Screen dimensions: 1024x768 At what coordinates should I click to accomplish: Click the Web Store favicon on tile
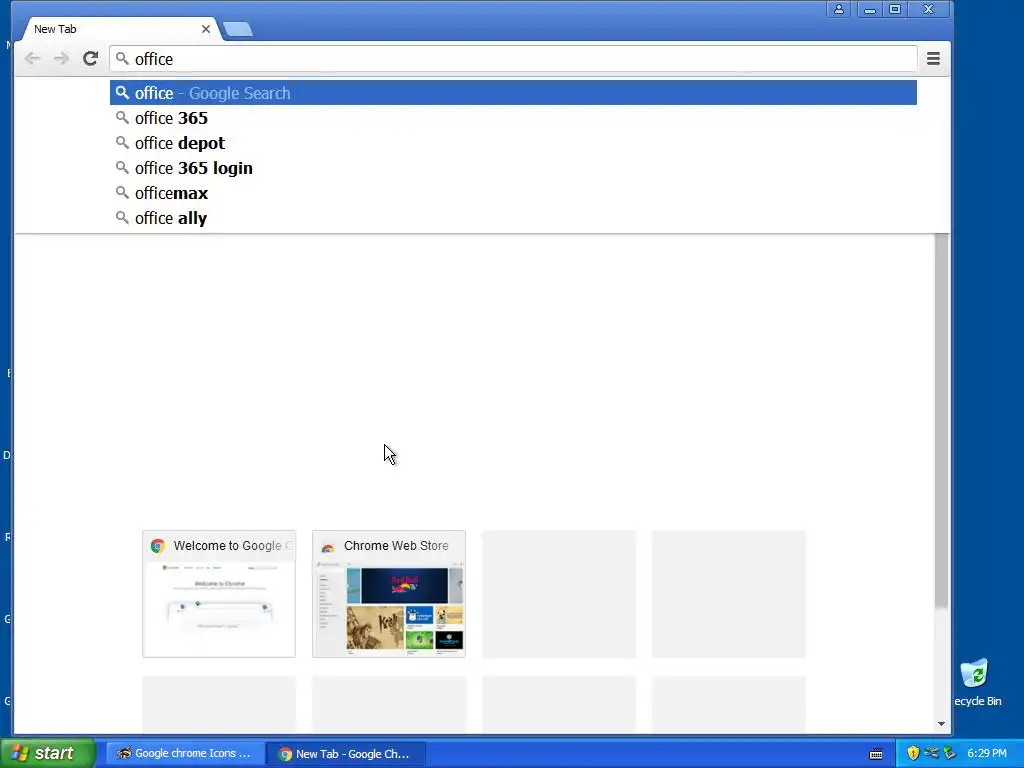[x=328, y=547]
